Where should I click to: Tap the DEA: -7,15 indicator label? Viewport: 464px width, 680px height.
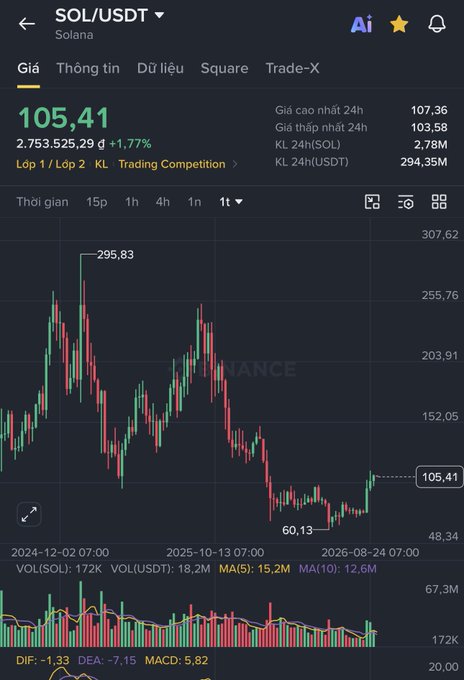coord(107,660)
